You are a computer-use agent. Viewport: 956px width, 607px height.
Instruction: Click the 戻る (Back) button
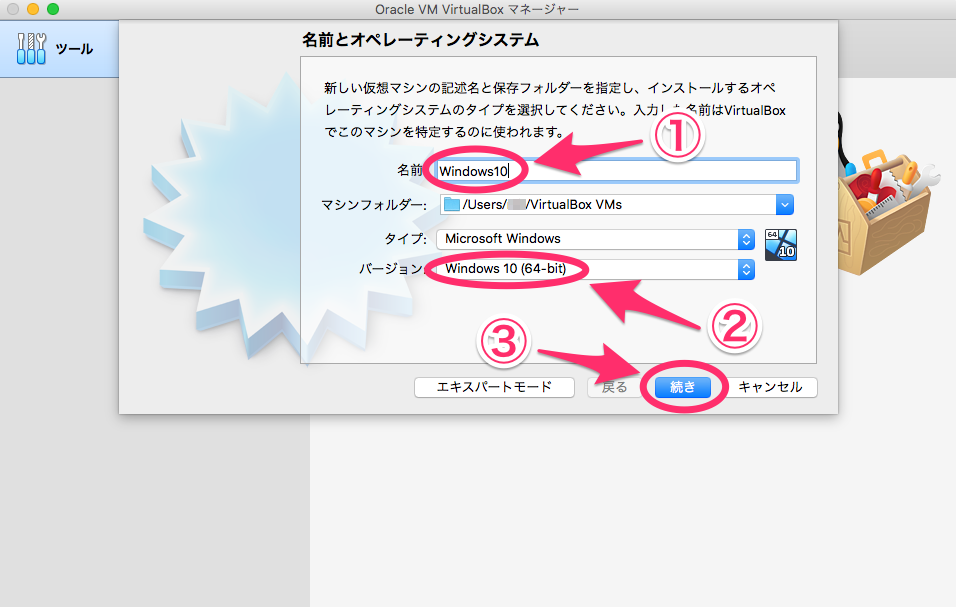[x=612, y=387]
